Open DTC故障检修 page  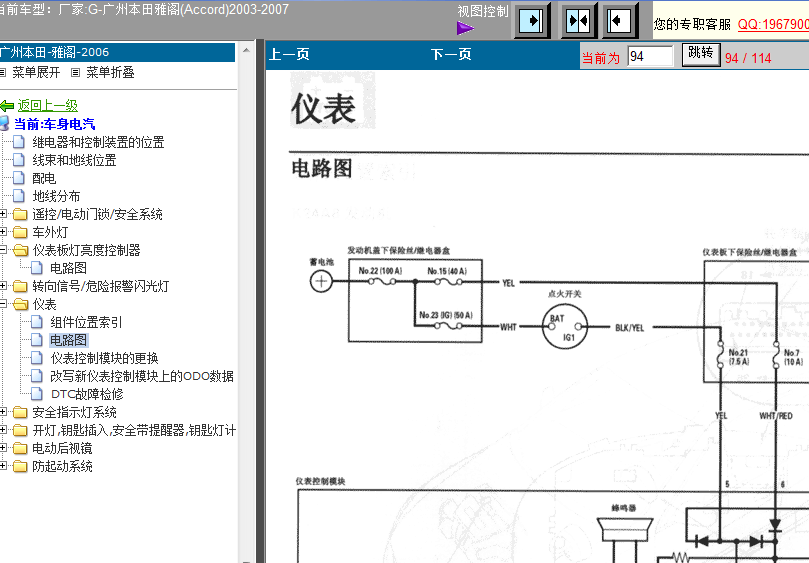tap(87, 394)
